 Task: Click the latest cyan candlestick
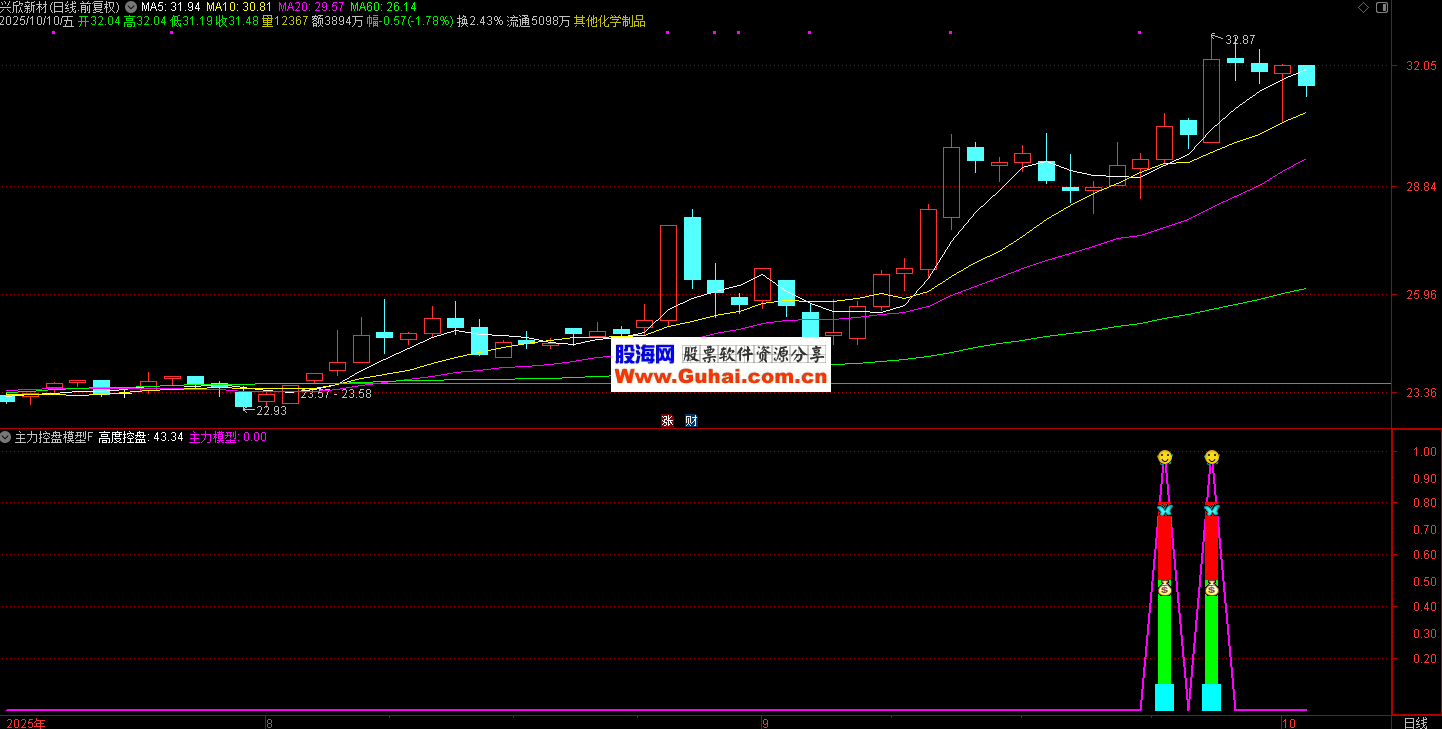[1306, 75]
